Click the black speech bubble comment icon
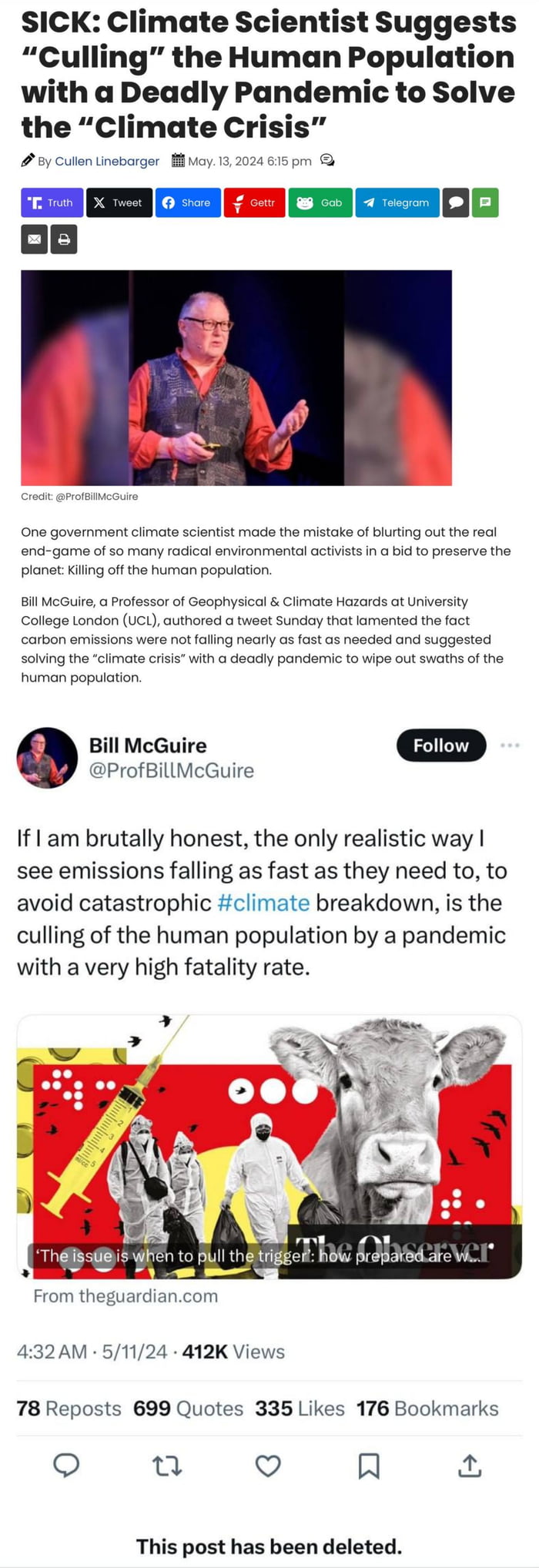The width and height of the screenshot is (539, 1568). tap(456, 203)
